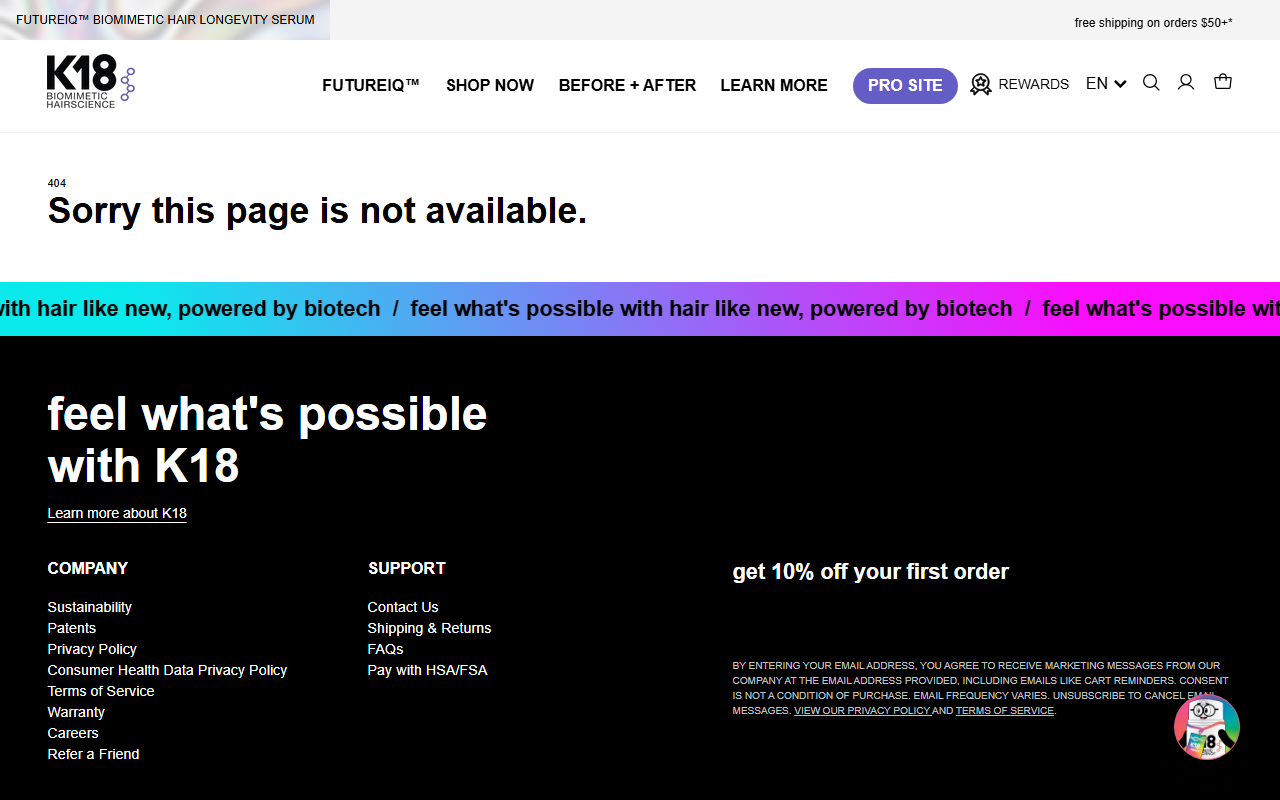Open the Terms of Service link under Company

tap(101, 691)
